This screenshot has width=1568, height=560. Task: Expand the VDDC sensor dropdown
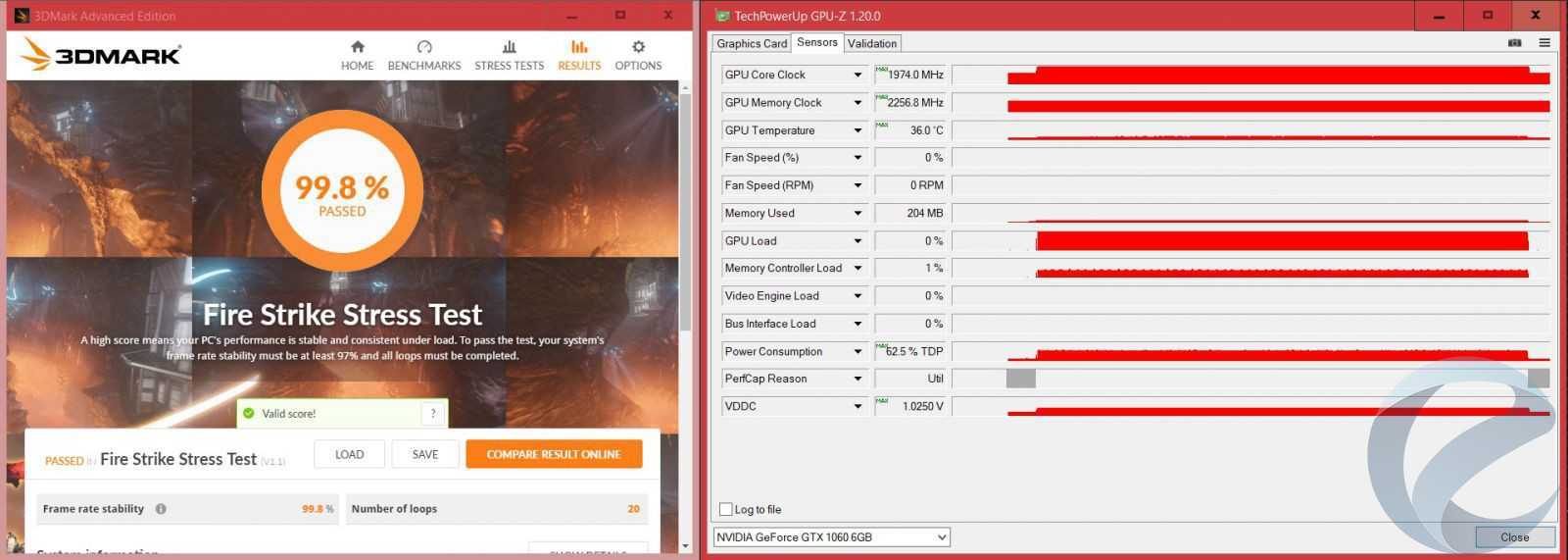click(857, 406)
